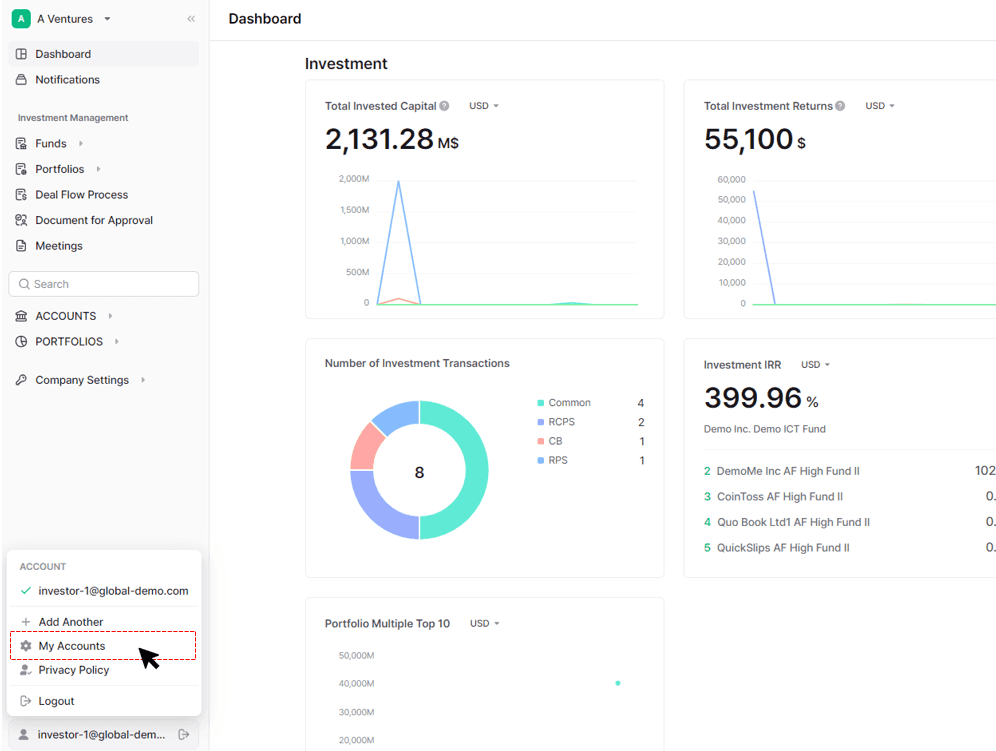
Task: Click the My Accounts gear icon
Action: 25,646
